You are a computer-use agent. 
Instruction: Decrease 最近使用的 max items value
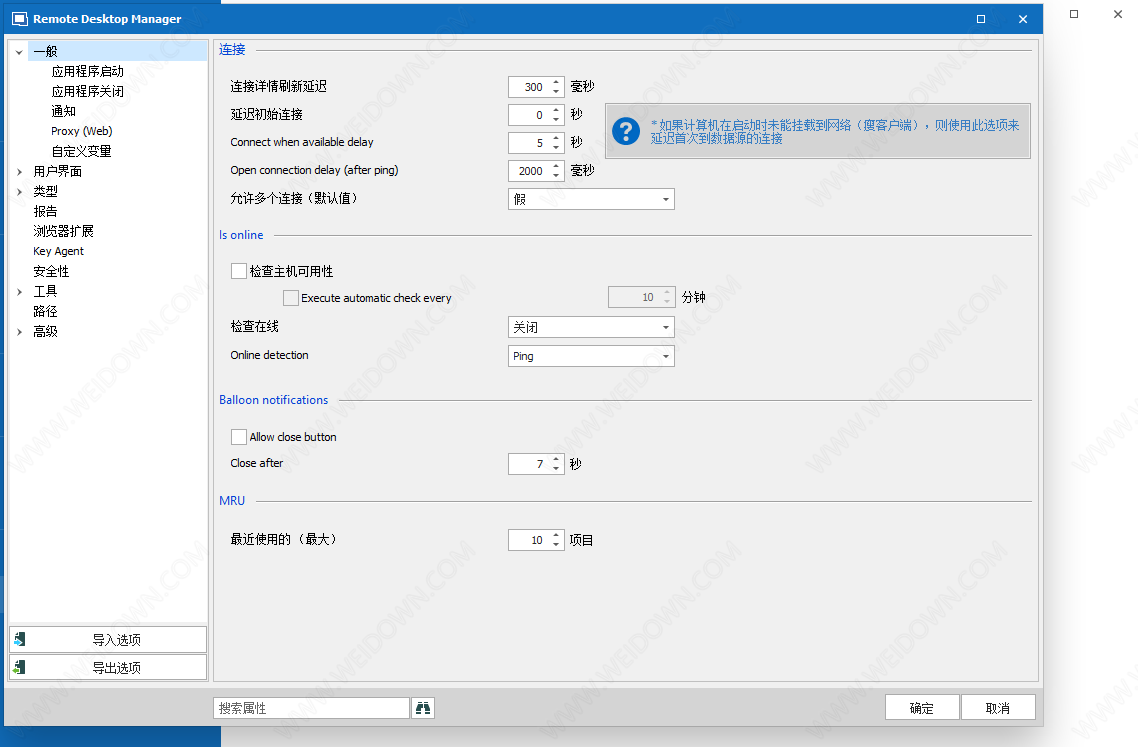[556, 544]
